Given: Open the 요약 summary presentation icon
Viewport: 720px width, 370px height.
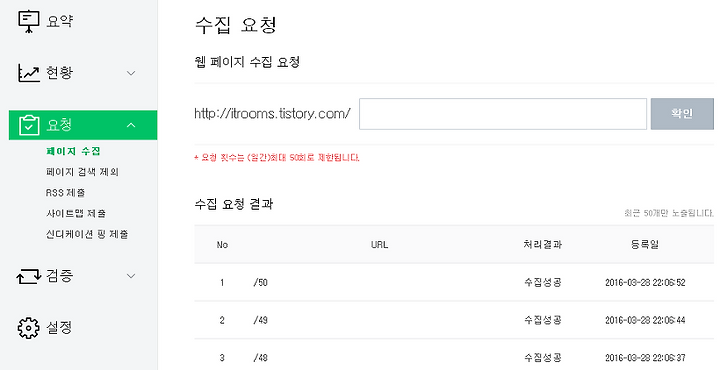Looking at the screenshot, I should [x=28, y=21].
